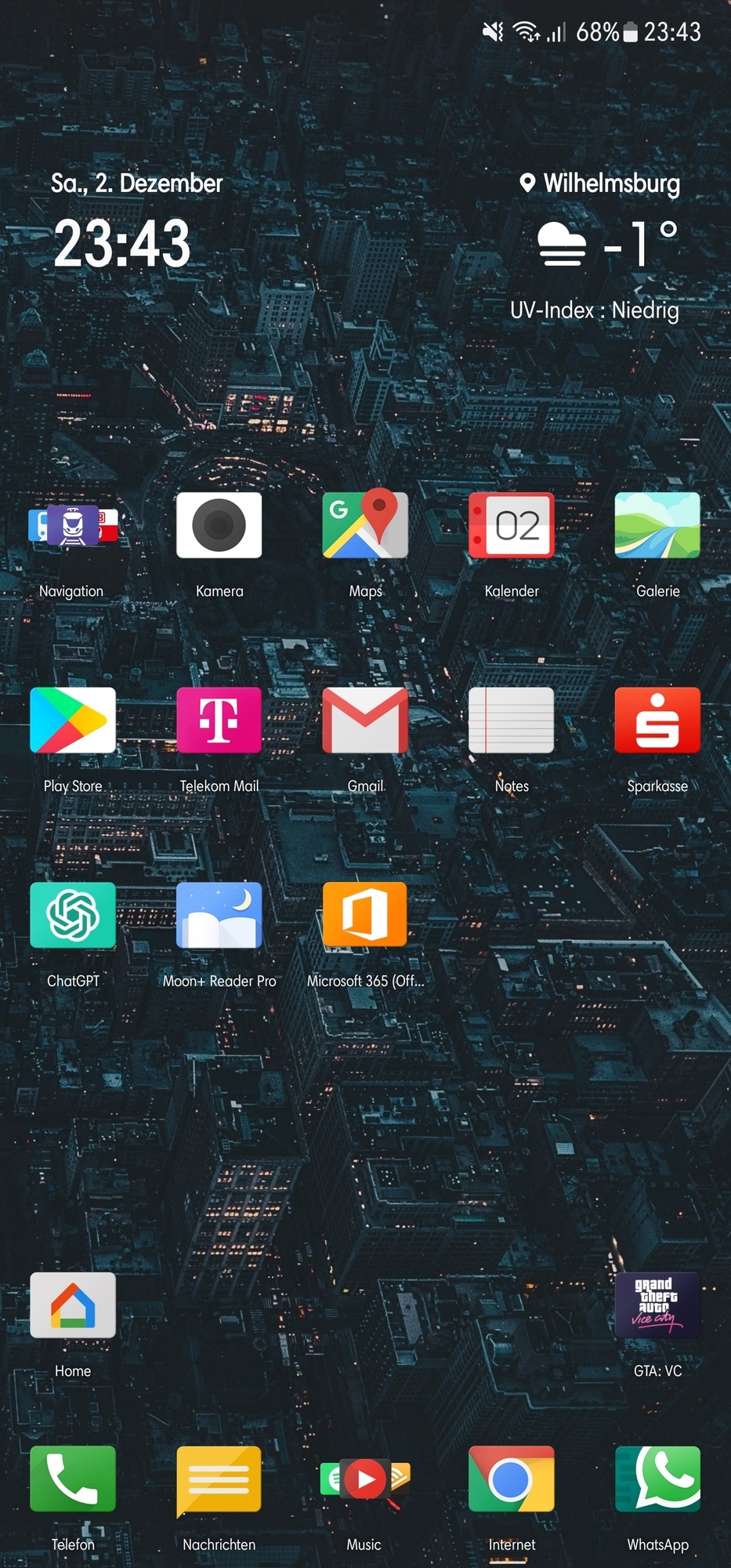Open the Galerie app
Image resolution: width=731 pixels, height=1568 pixels.
[657, 525]
